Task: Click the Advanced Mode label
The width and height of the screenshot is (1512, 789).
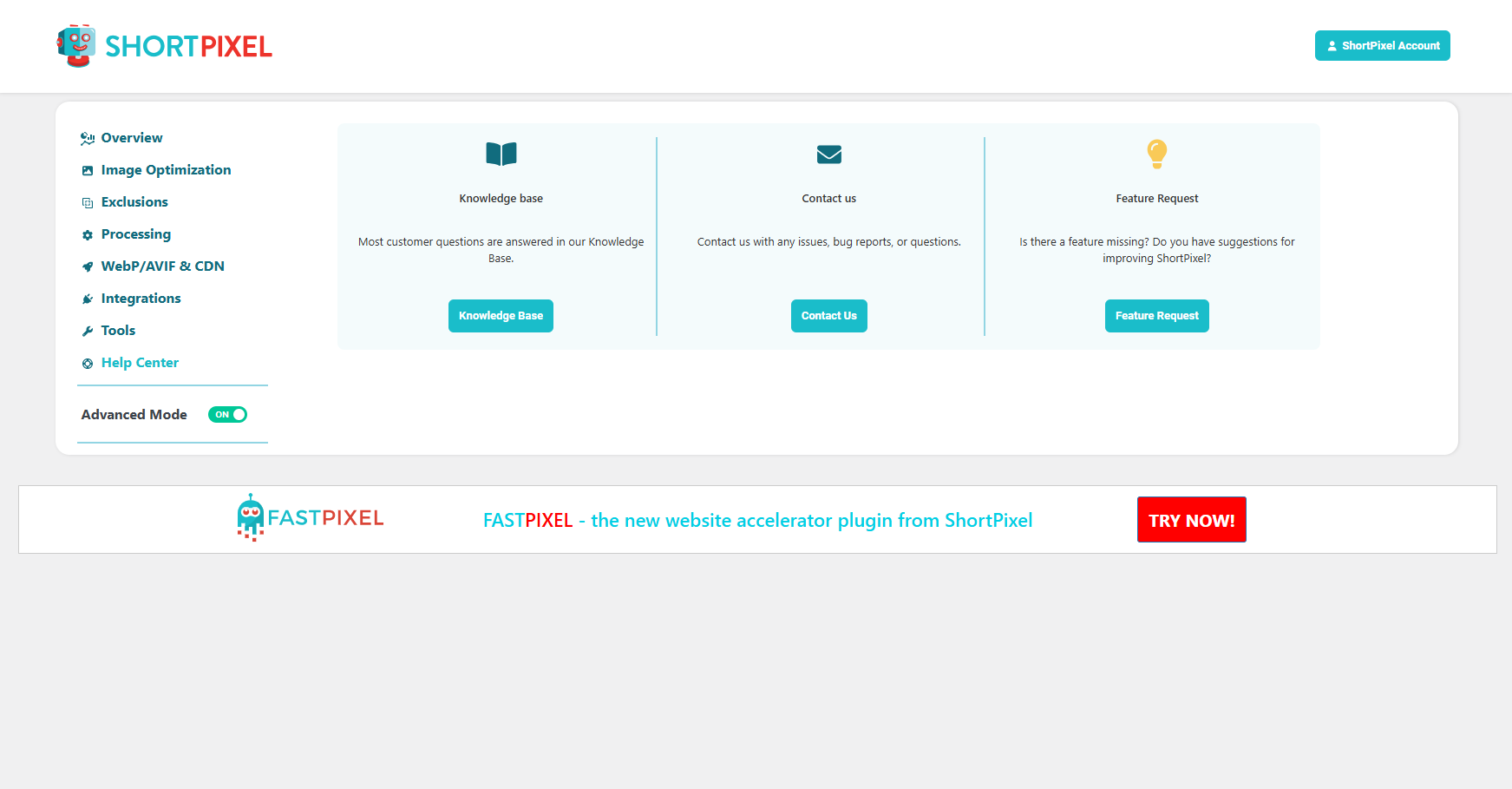Action: [134, 415]
